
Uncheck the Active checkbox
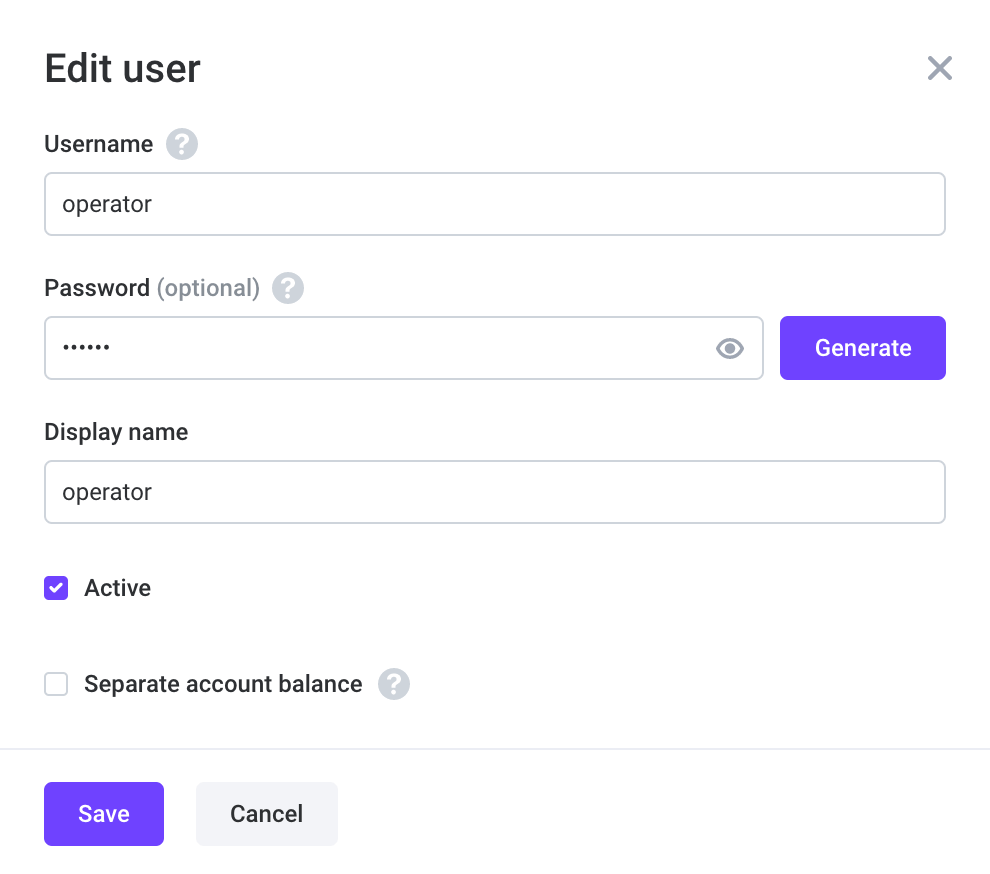(x=56, y=588)
